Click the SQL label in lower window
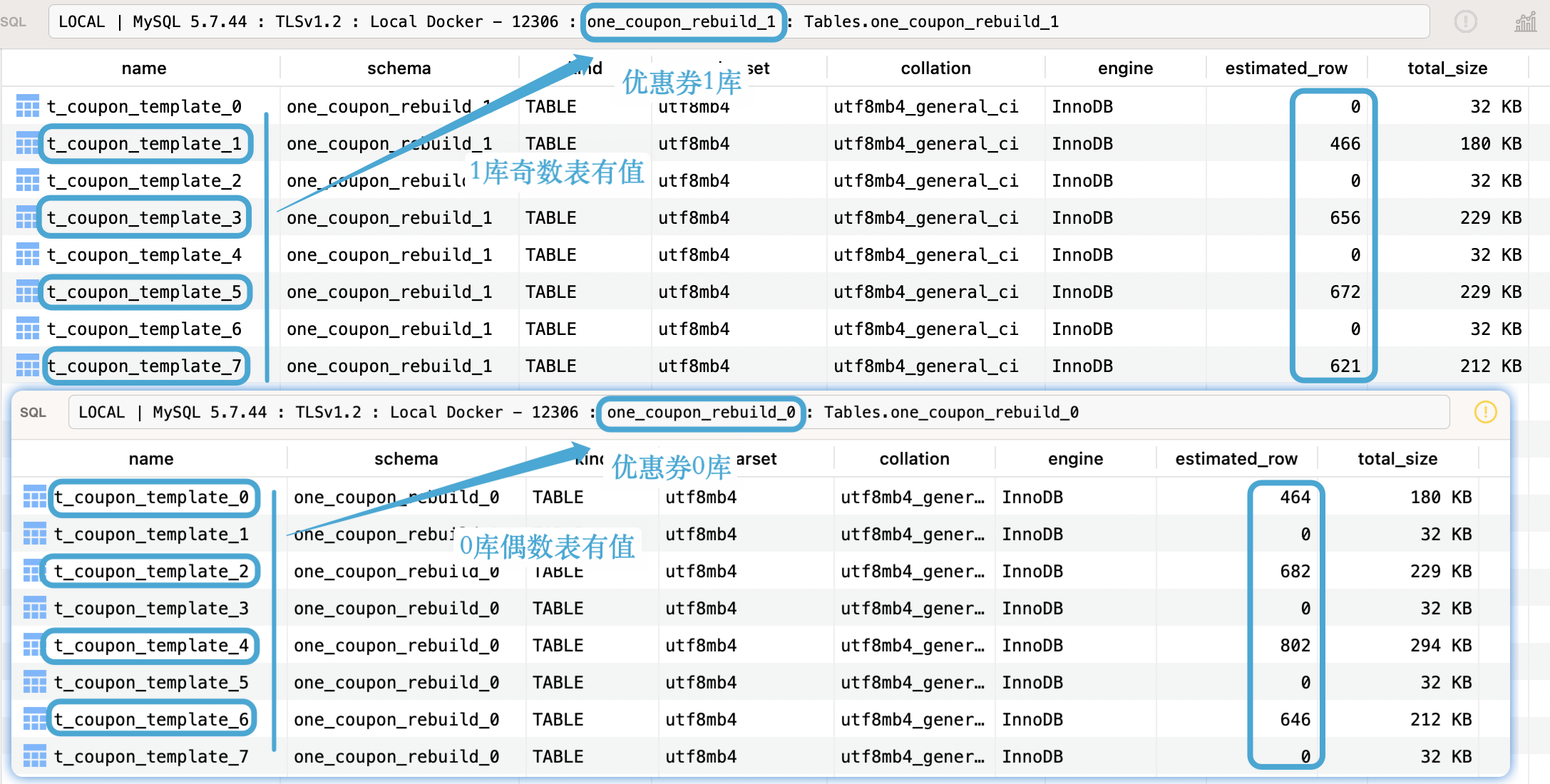 pyautogui.click(x=33, y=413)
